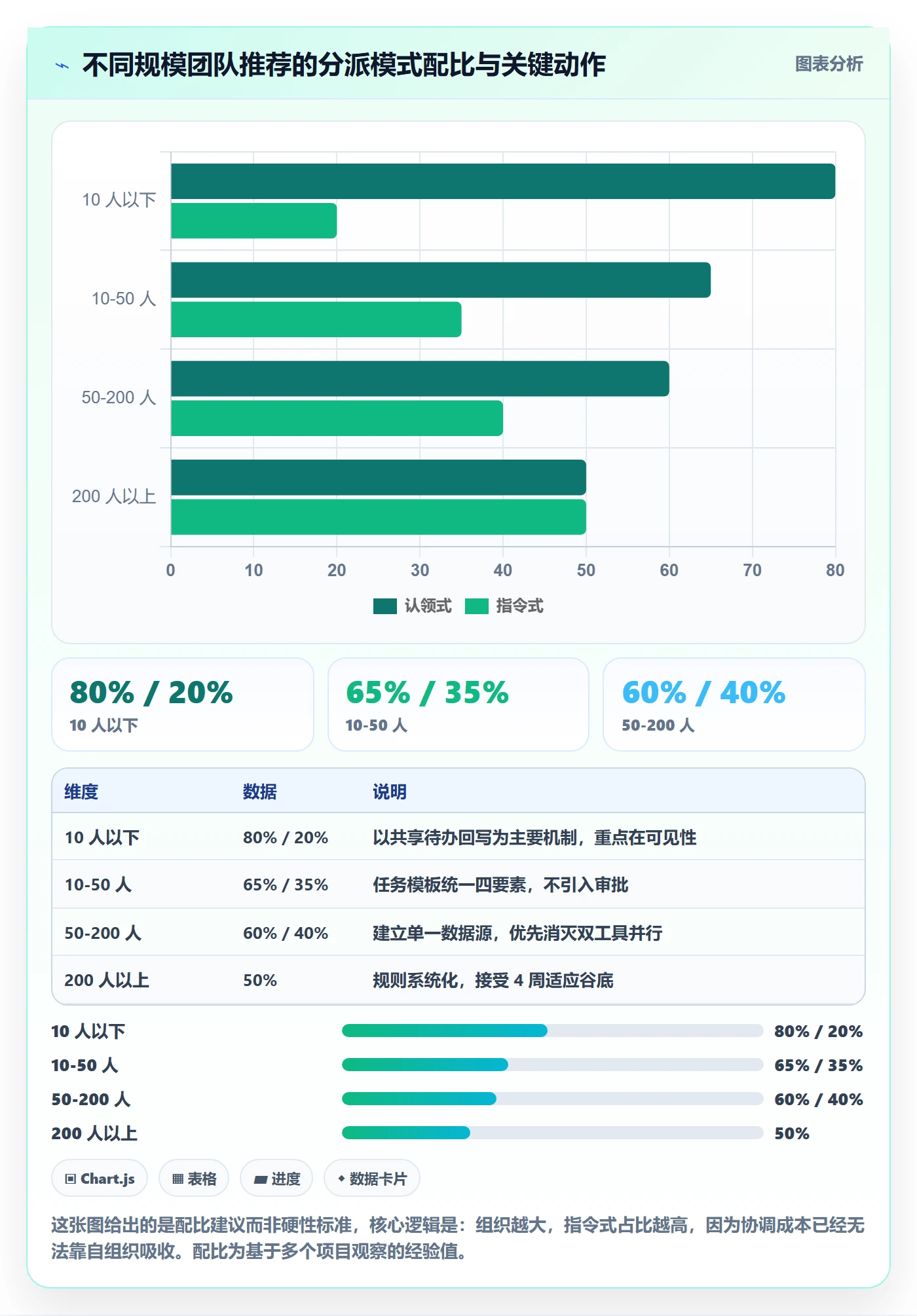Click the 图表分析 label in header
Image resolution: width=917 pixels, height=1316 pixels.
[829, 64]
